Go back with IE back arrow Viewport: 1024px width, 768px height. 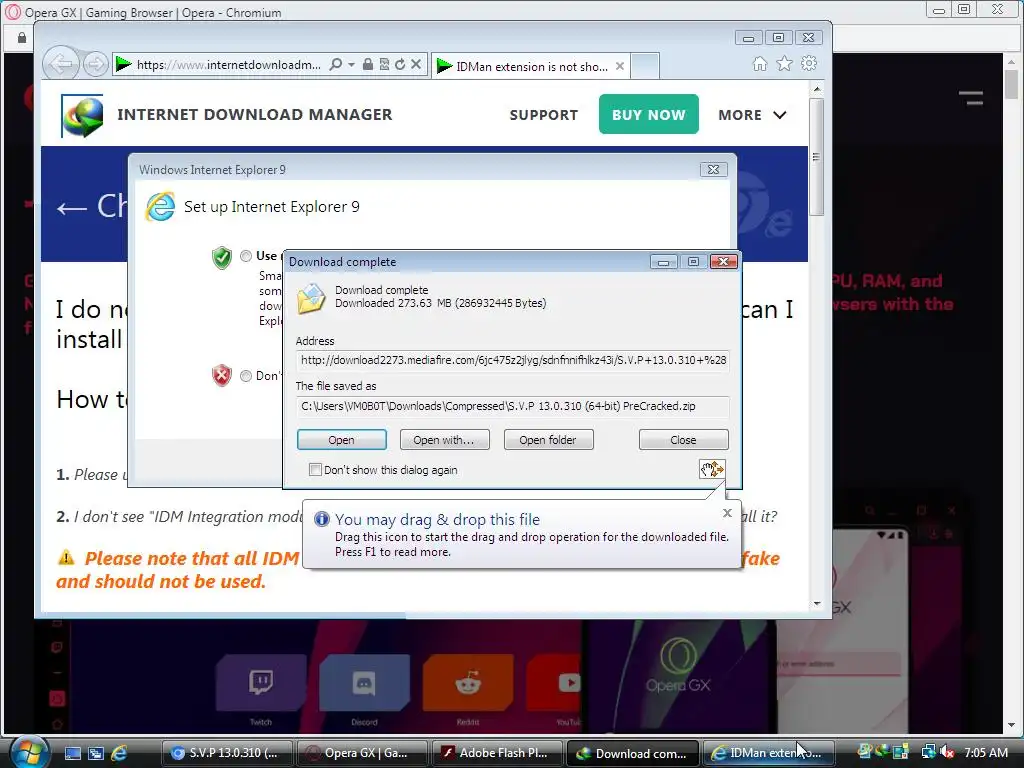click(61, 63)
